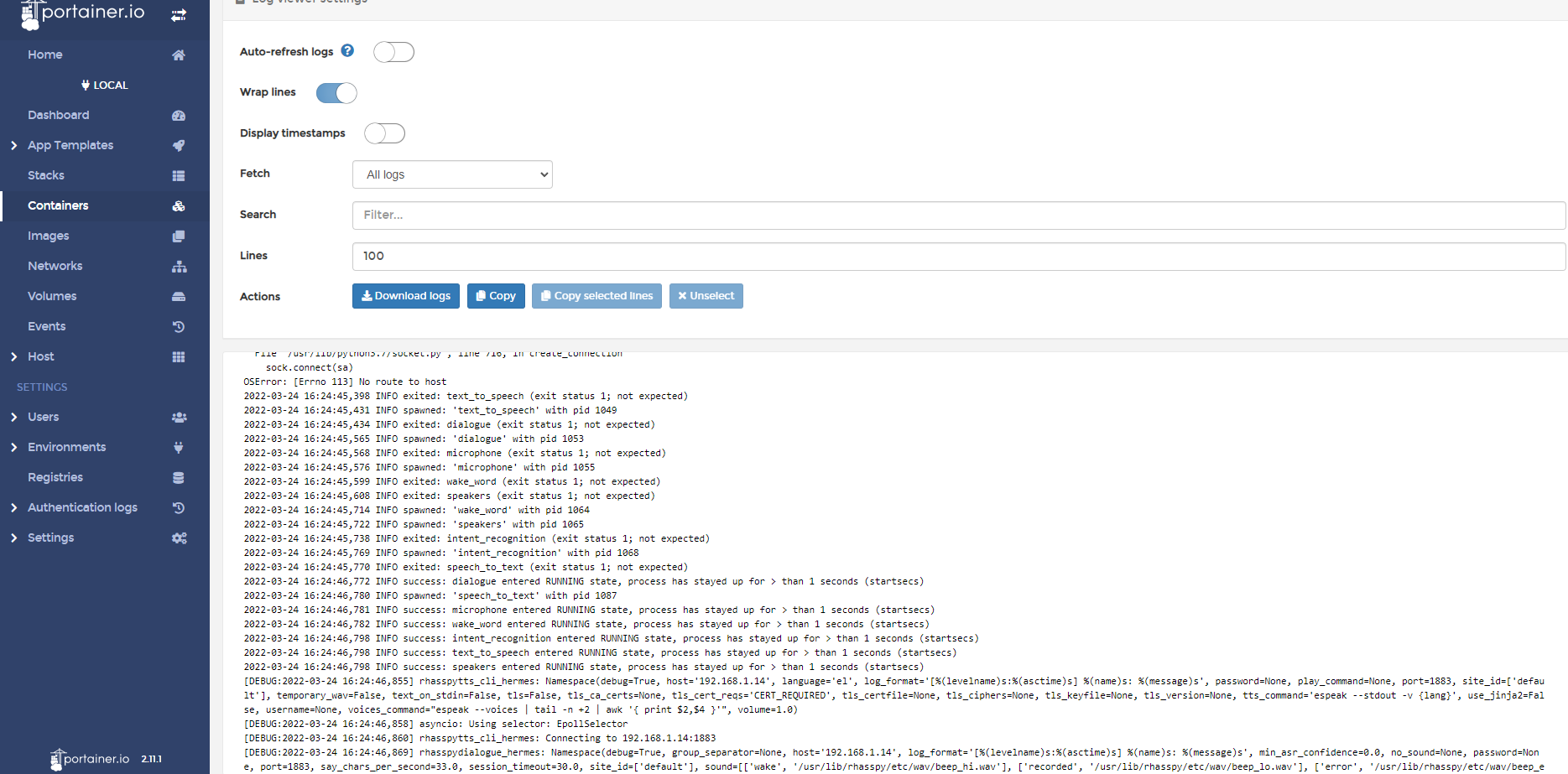Click the Auto-refresh logs help icon
This screenshot has width=1568, height=774.
click(347, 51)
